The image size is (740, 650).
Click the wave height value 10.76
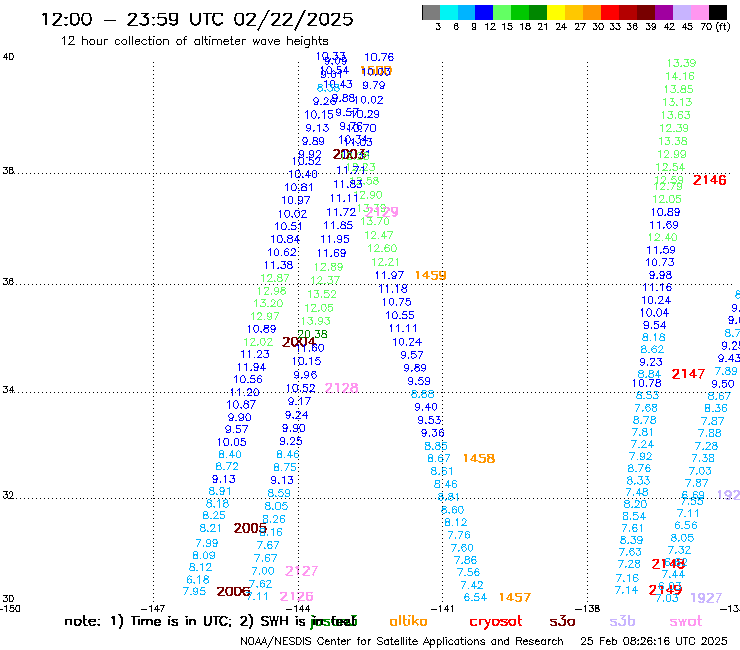click(379, 58)
